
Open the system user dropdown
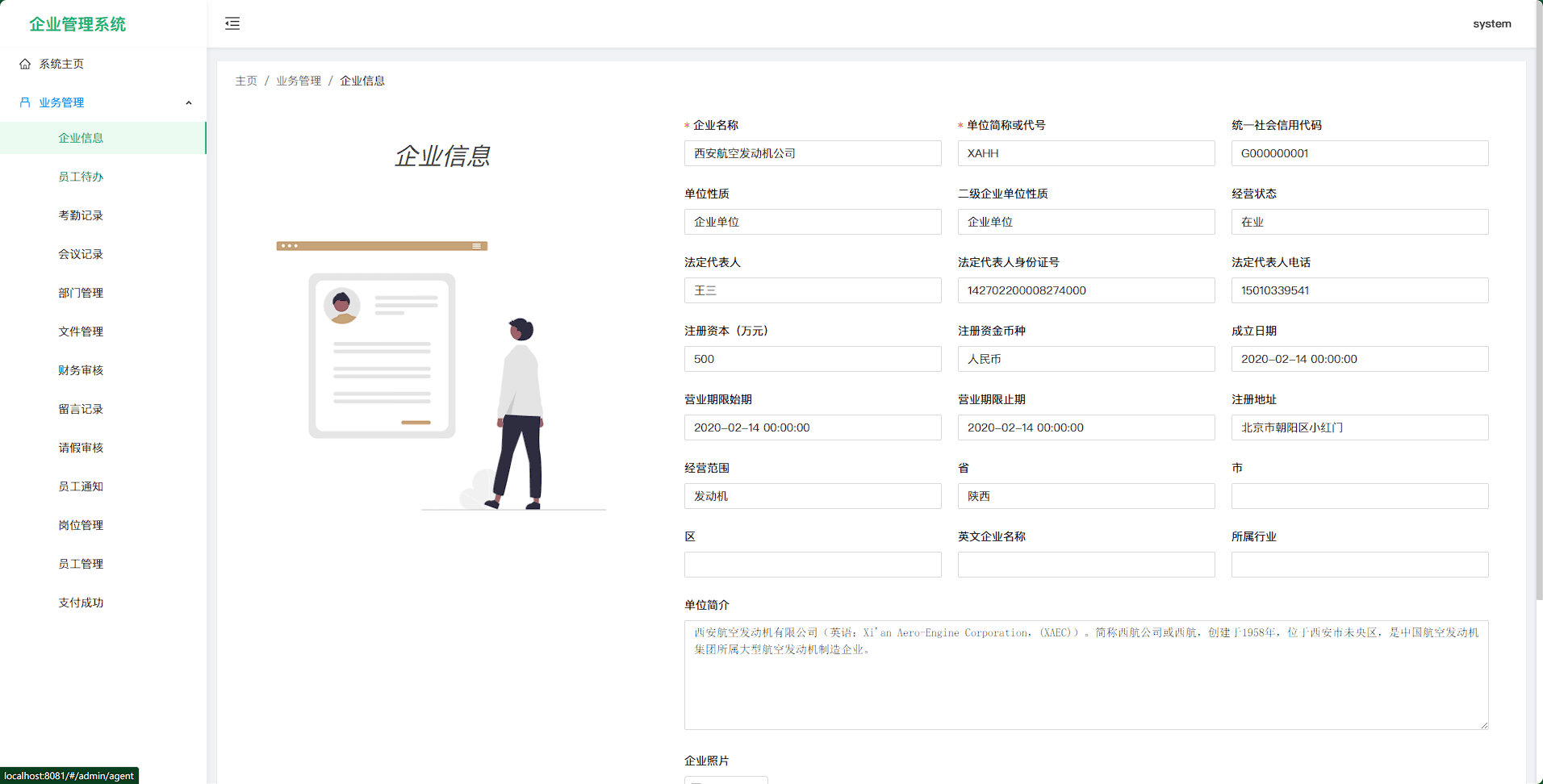pos(1491,23)
